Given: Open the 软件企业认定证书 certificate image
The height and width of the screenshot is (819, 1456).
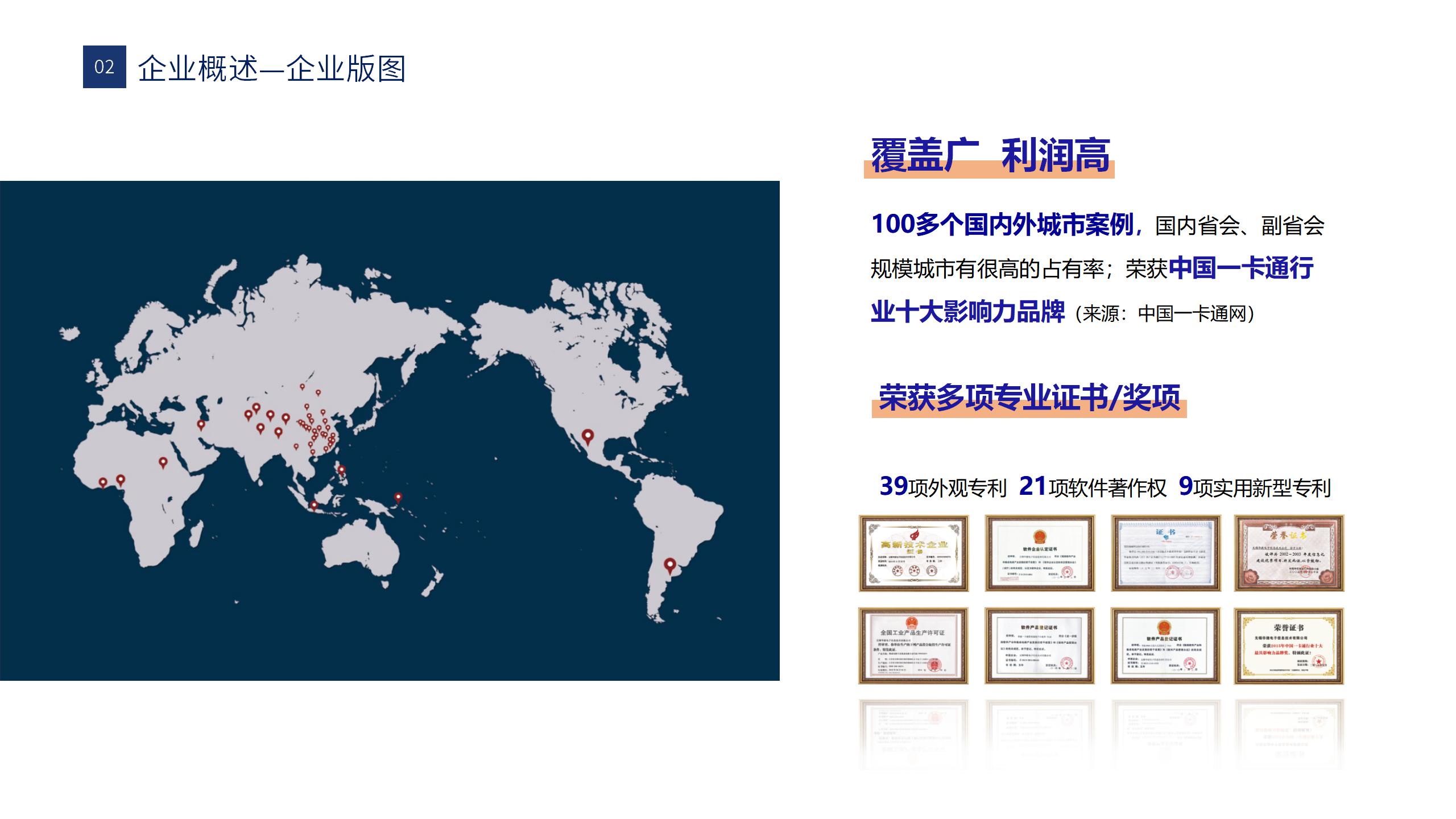Looking at the screenshot, I should 1040,553.
